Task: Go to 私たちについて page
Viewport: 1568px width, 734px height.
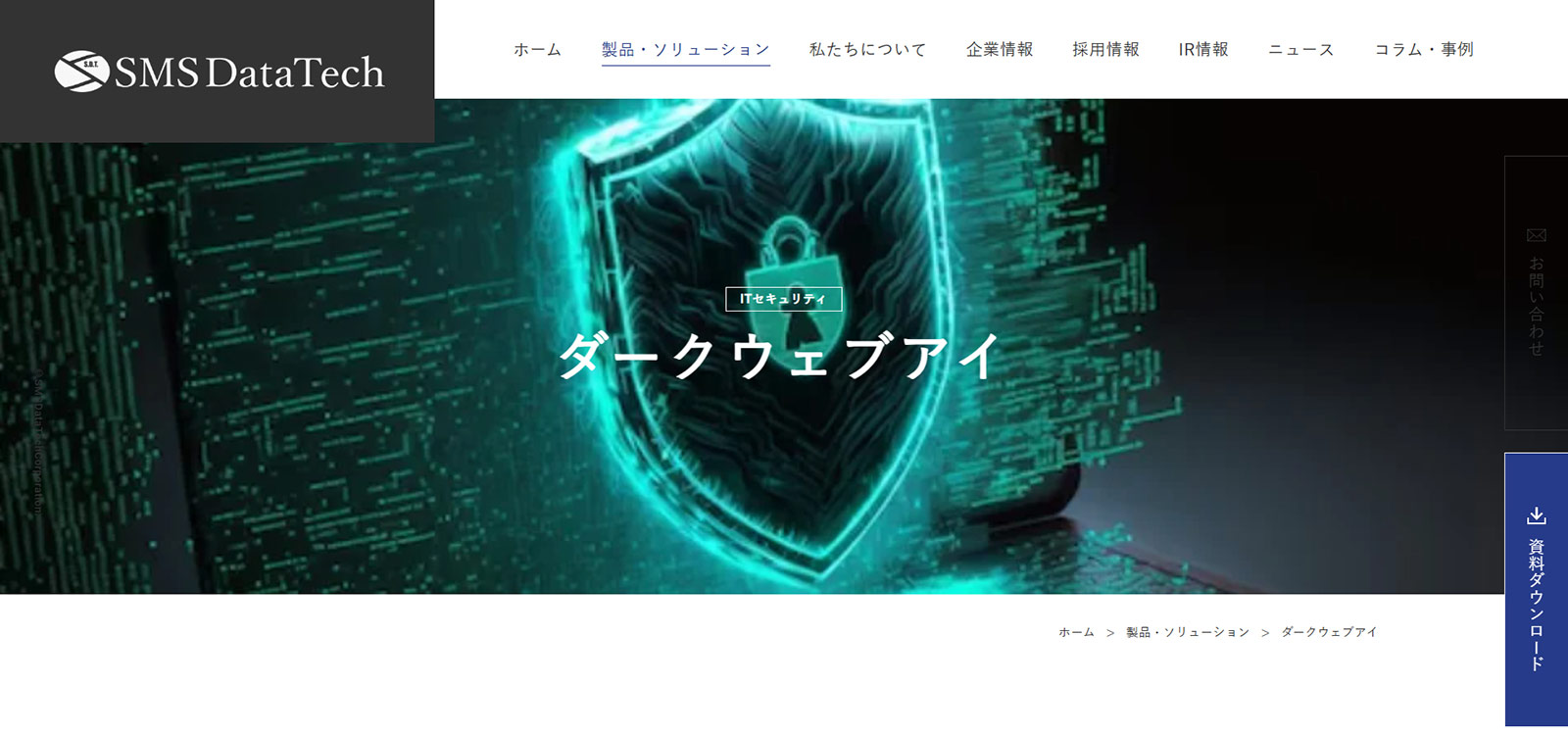Action: (867, 49)
